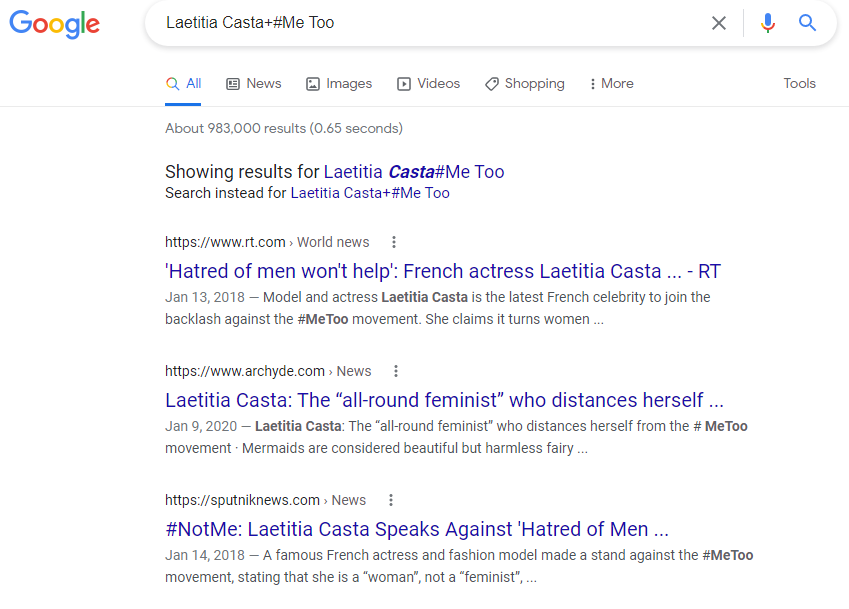This screenshot has width=849, height=609.
Task: Open the 'Hatred of men won't help' RT article
Action: pos(443,271)
